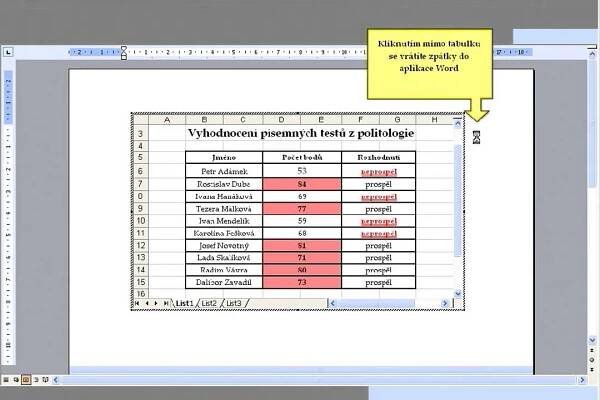Click red-highlighted score cell of Tereza Málková
The height and width of the screenshot is (400, 600).
coord(302,209)
